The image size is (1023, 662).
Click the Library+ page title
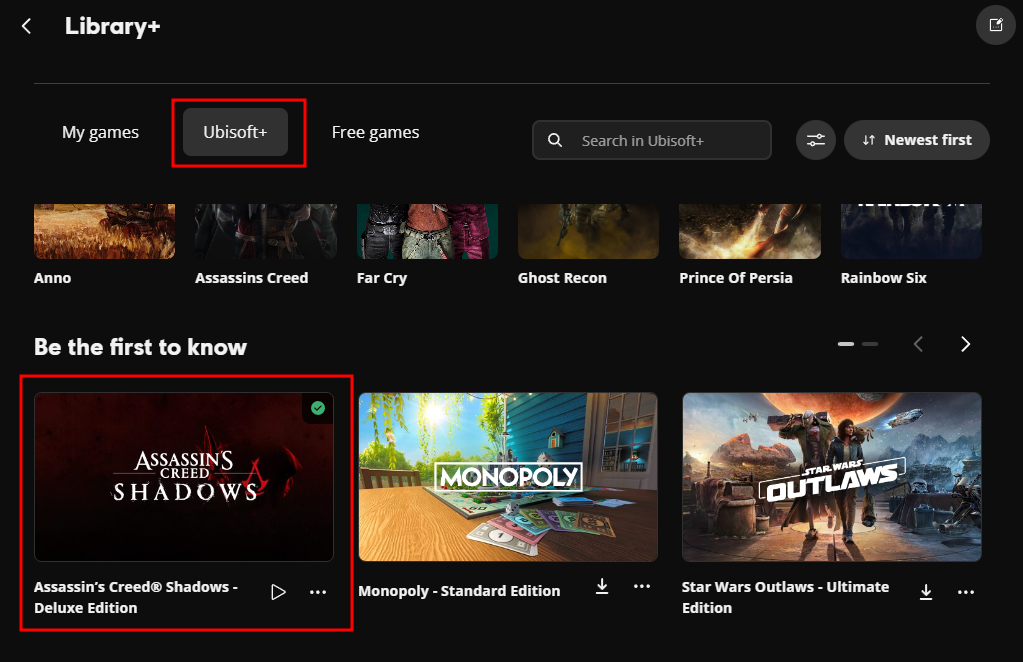(112, 26)
